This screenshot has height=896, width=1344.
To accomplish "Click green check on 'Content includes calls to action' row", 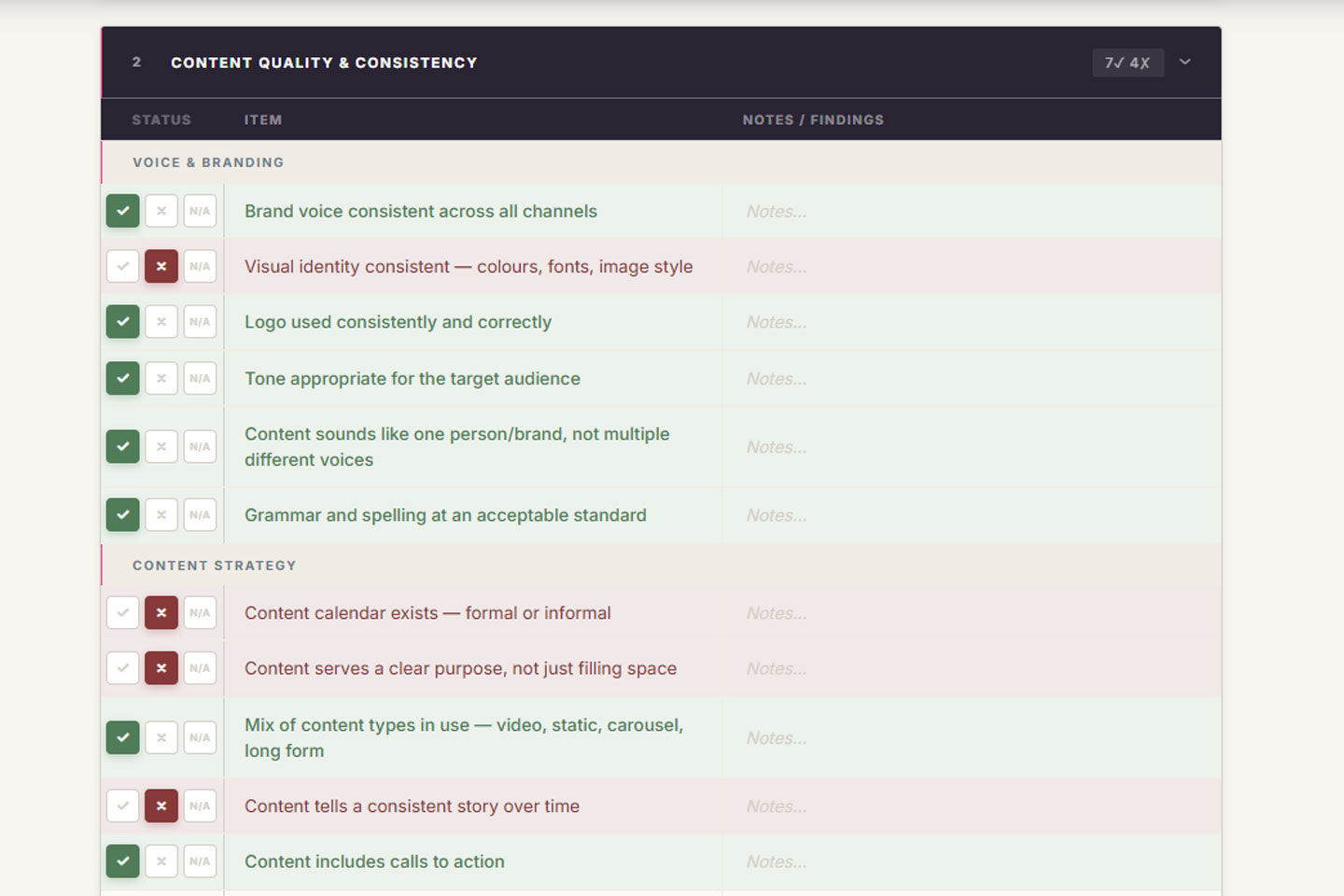I will 123,861.
